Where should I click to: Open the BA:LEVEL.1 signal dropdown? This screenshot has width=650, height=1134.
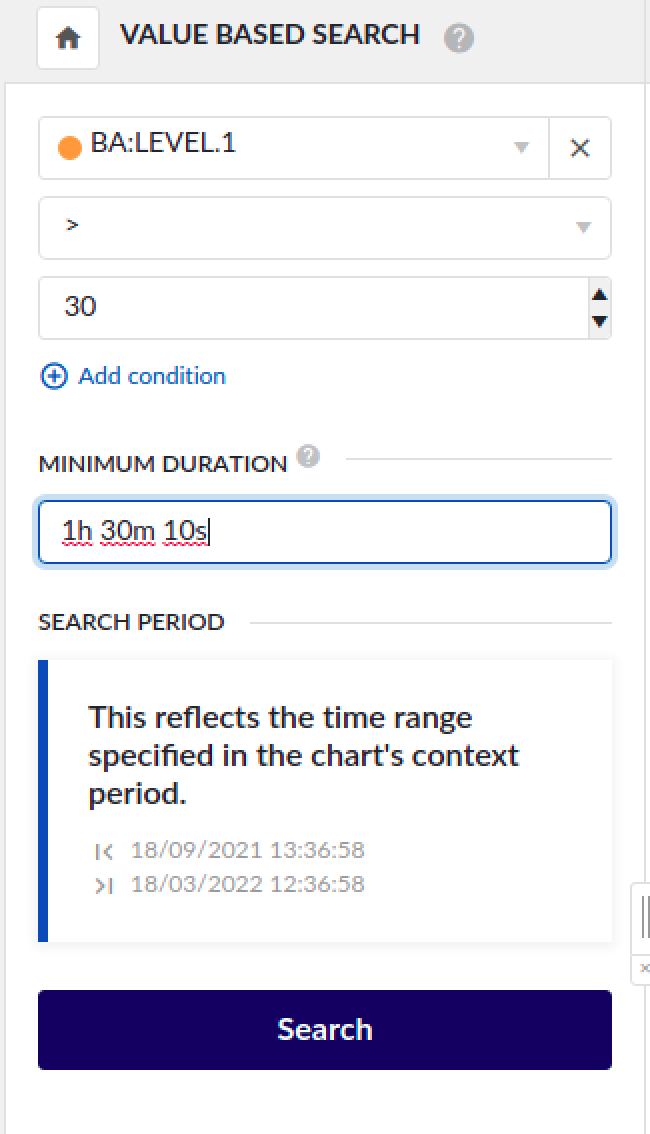point(521,147)
